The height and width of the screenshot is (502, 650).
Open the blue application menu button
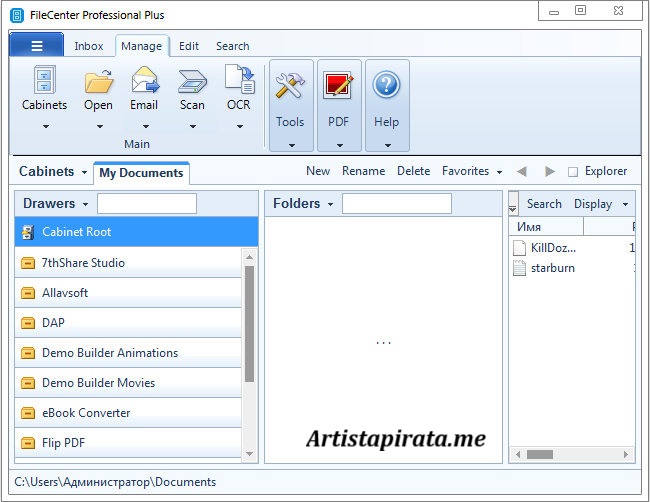click(36, 45)
